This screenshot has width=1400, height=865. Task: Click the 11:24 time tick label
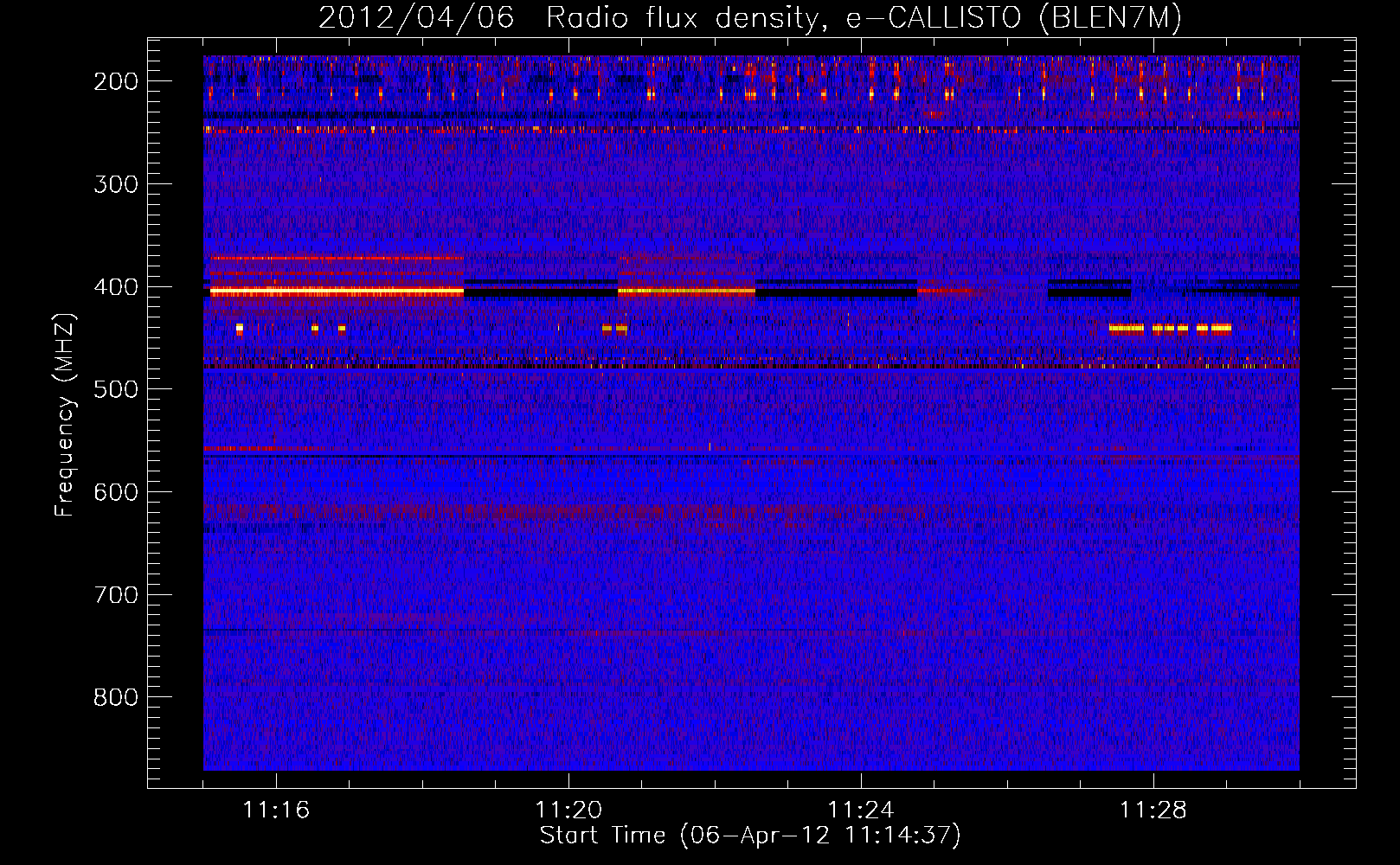click(x=861, y=811)
